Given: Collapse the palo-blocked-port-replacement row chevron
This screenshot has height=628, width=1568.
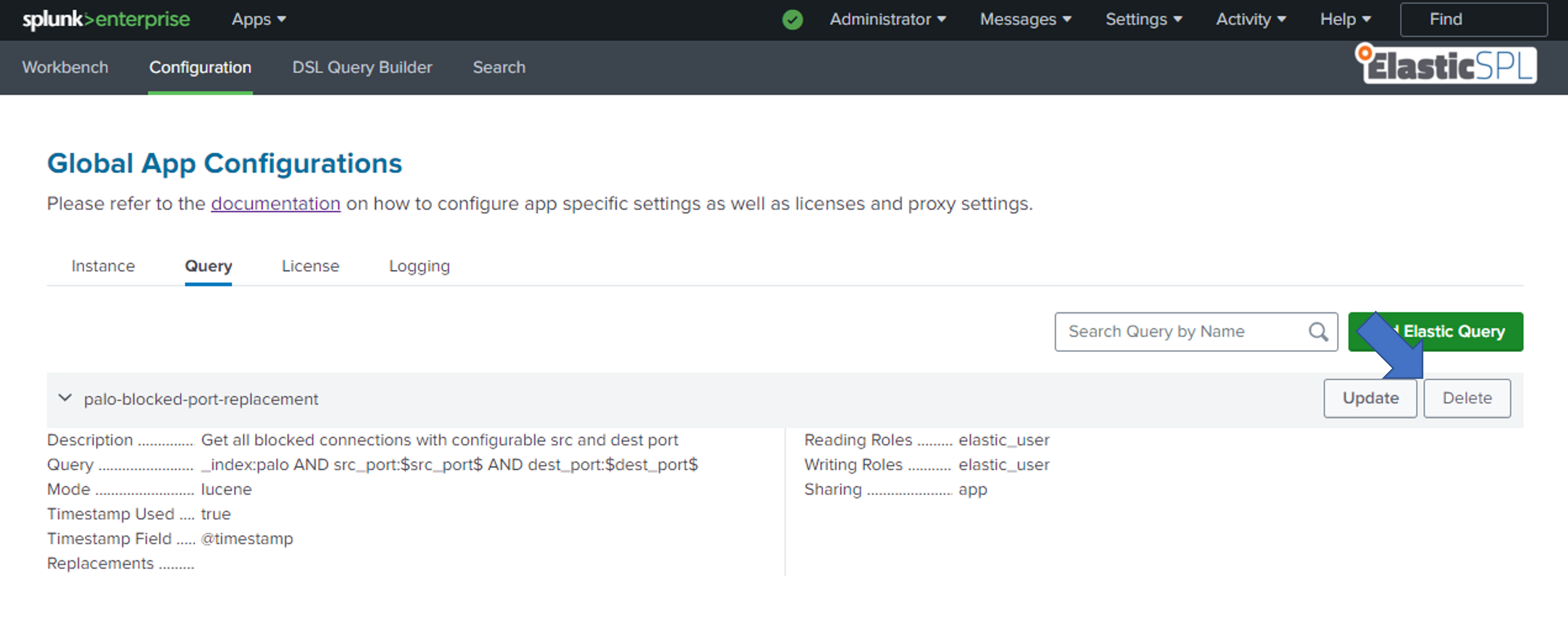Looking at the screenshot, I should click(x=65, y=398).
